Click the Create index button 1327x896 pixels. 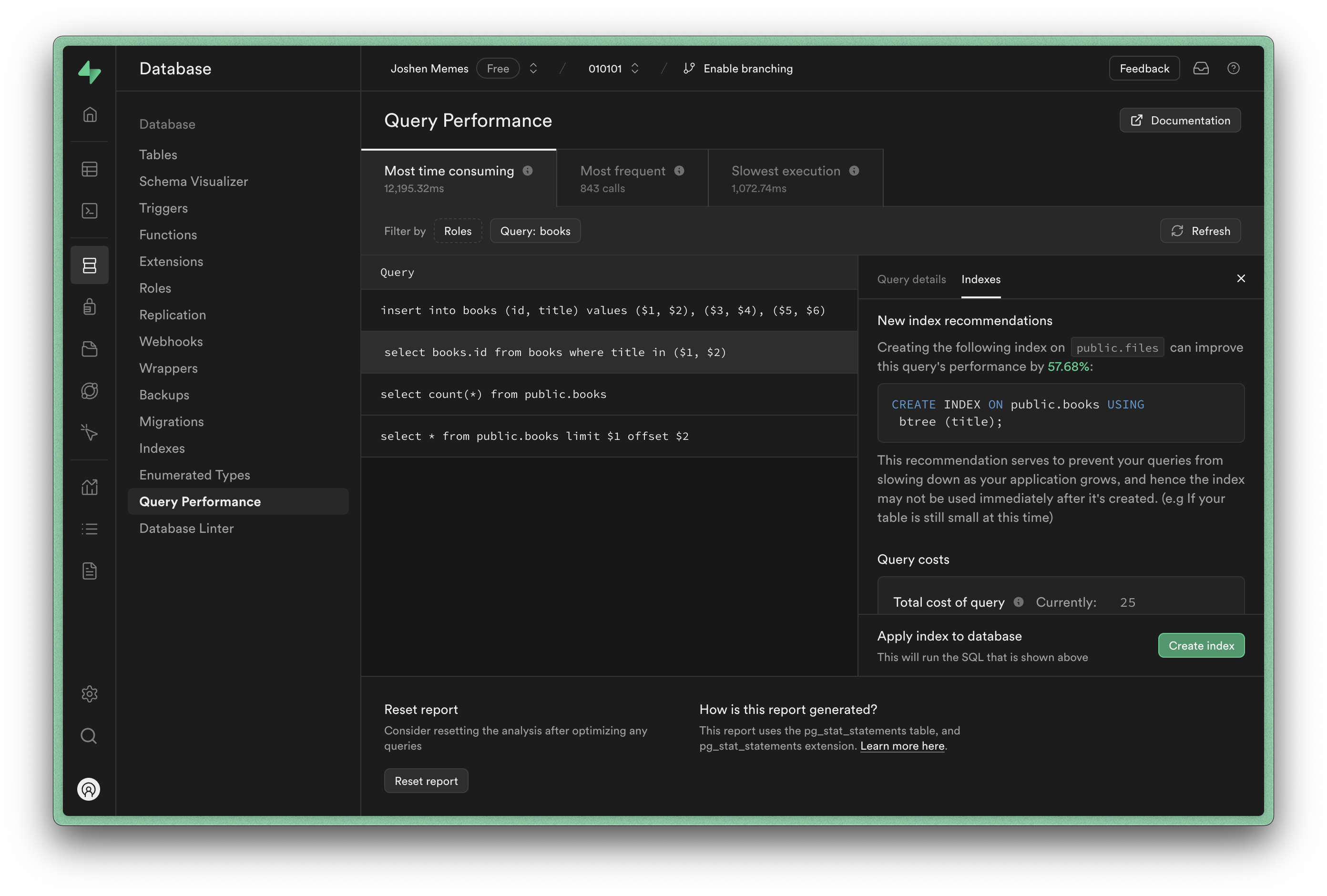[1200, 645]
